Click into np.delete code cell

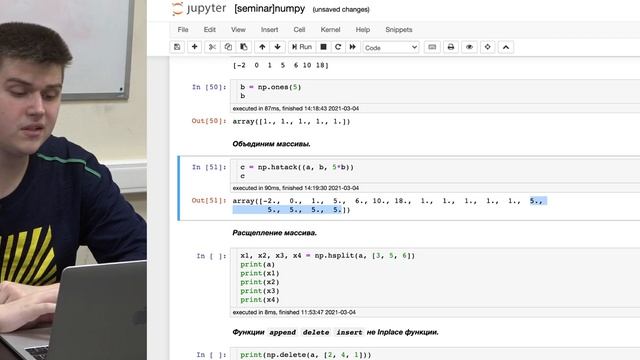tap(435, 354)
